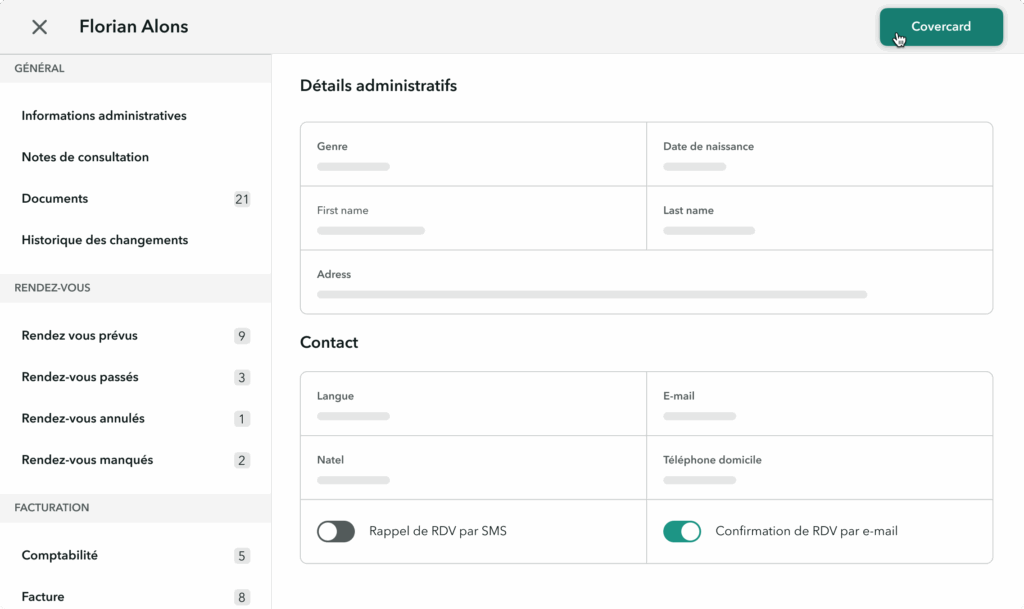Click the Comptabilité count badge 5
1024x609 pixels.
coord(242,556)
